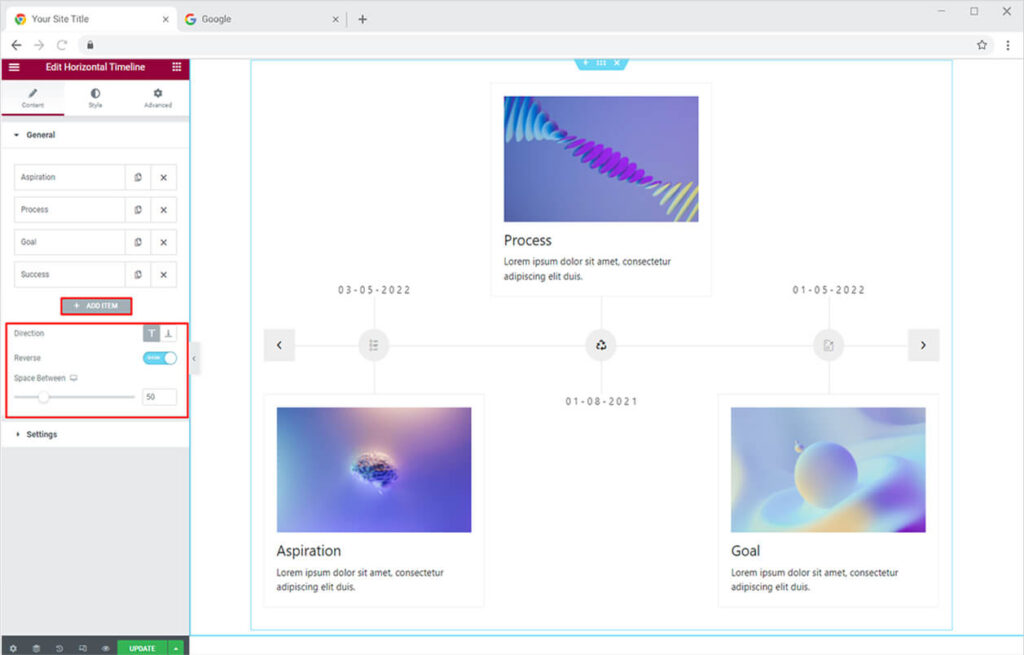Click the preview eye icon
The height and width of the screenshot is (655, 1024).
pyautogui.click(x=105, y=648)
